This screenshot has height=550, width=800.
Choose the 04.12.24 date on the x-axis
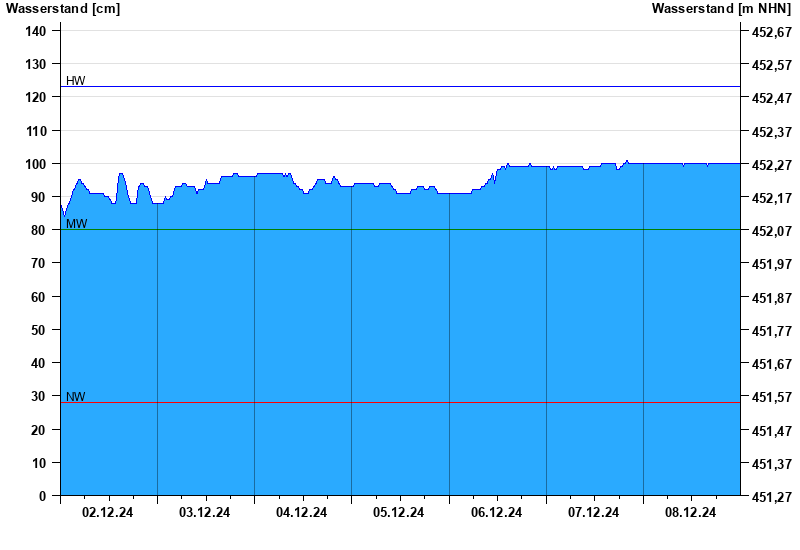pos(302,513)
